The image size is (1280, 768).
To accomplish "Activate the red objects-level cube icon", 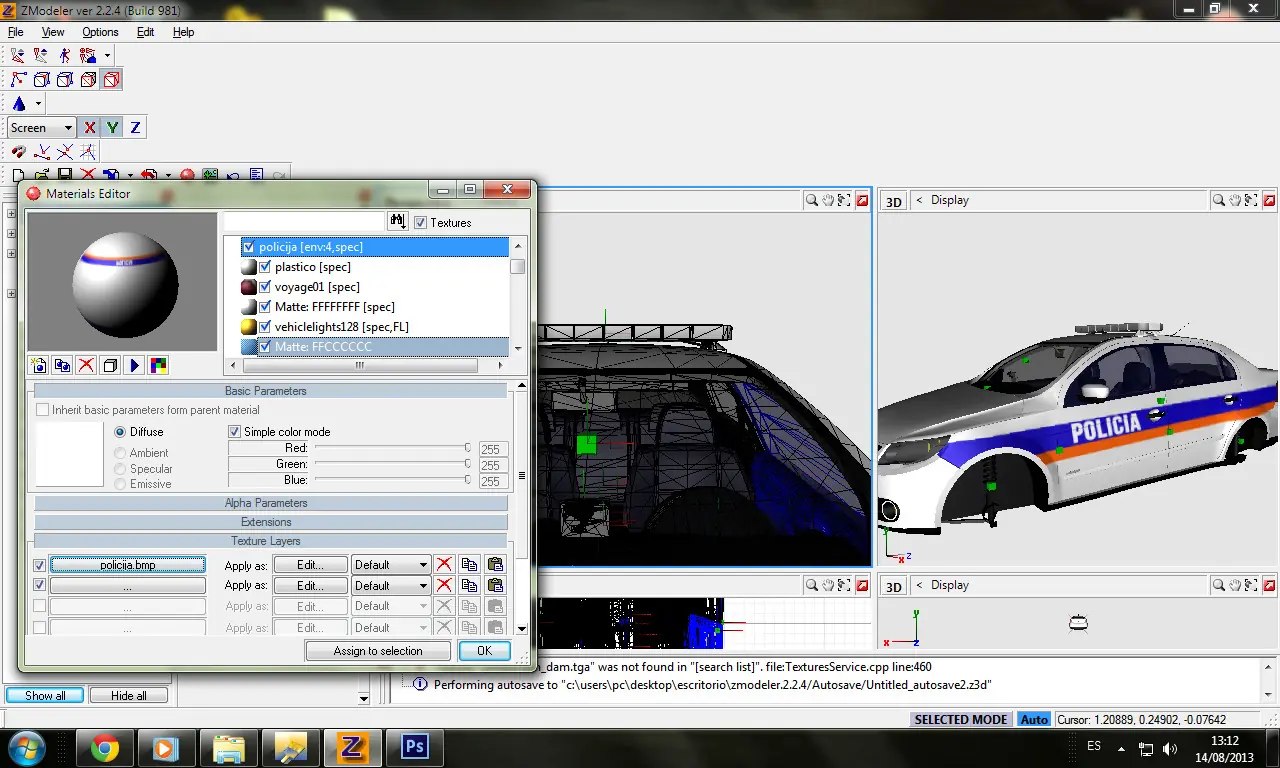I will (111, 79).
